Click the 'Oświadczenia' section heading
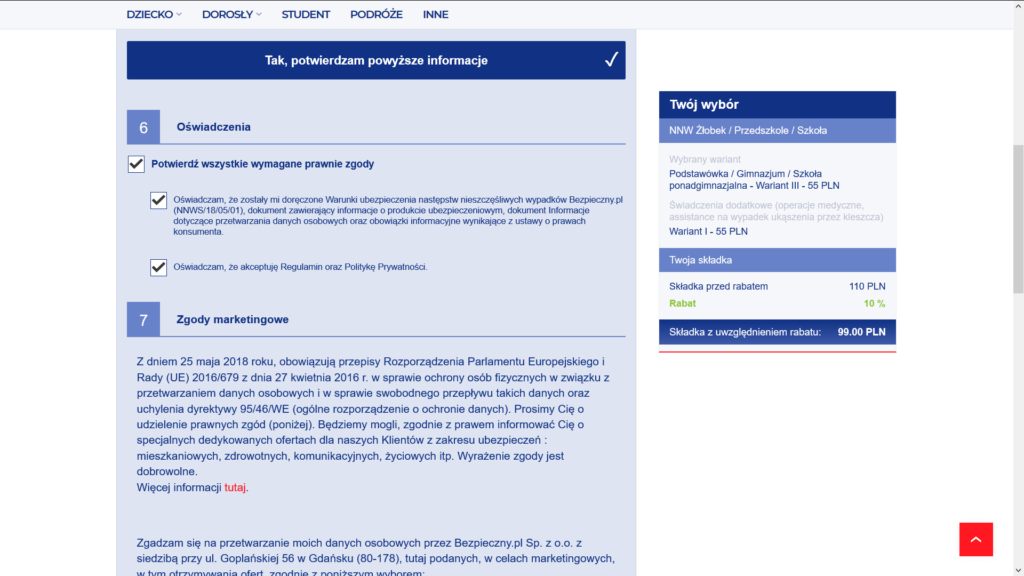The width and height of the screenshot is (1024, 576). (214, 127)
